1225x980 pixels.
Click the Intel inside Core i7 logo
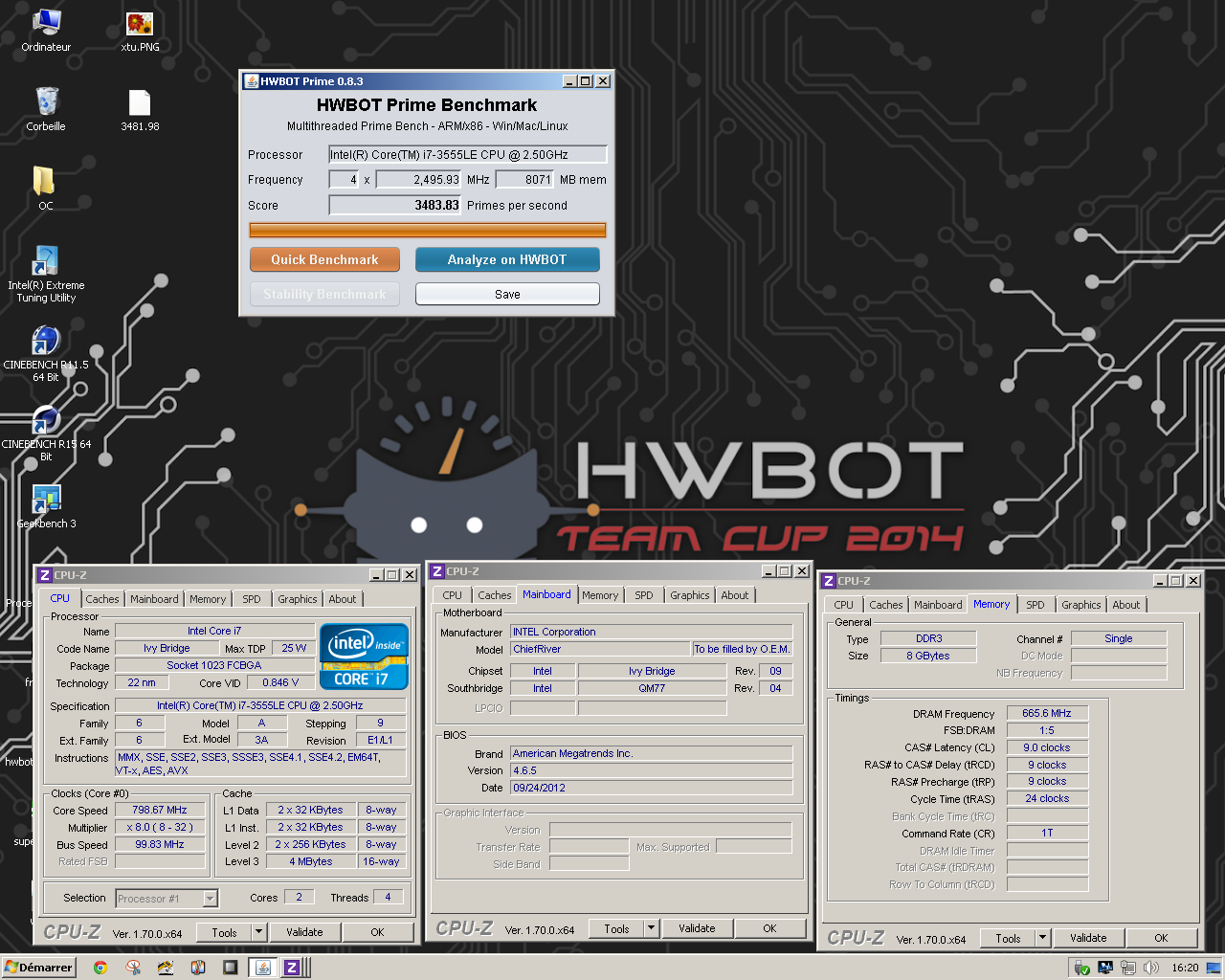[x=365, y=657]
